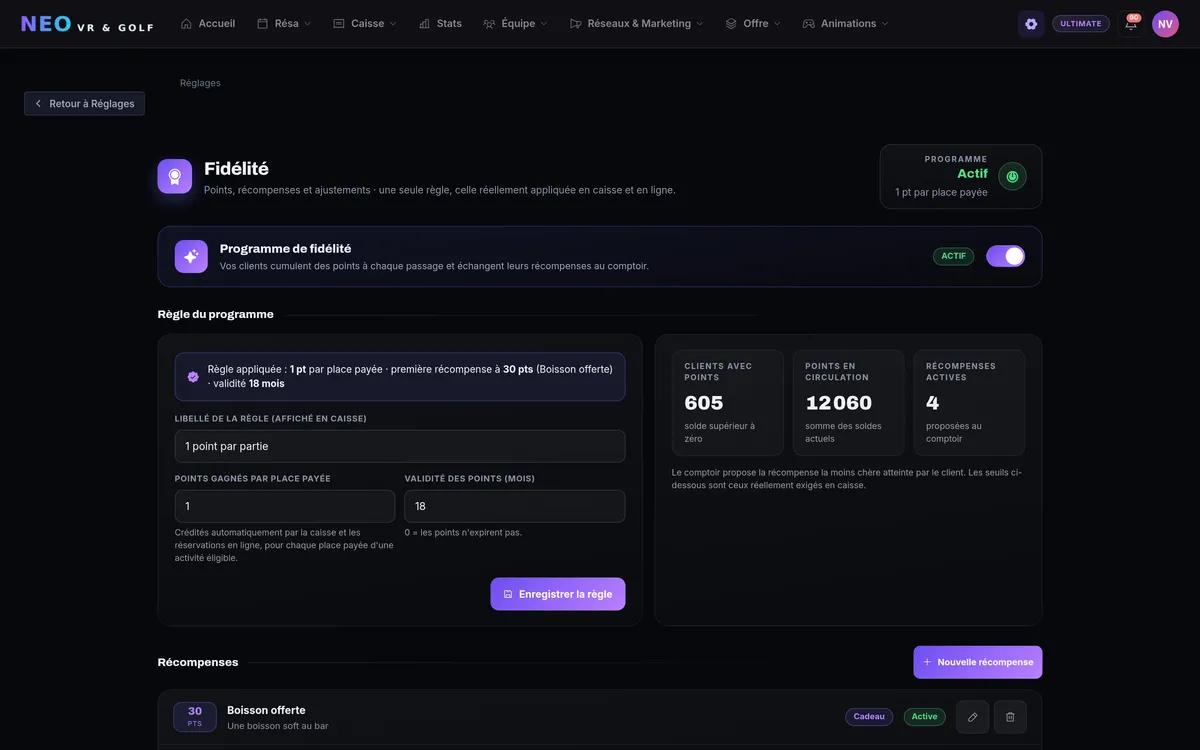Viewport: 1200px width, 750px height.
Task: Click the Cadeau tag on Boisson offerte
Action: coord(869,717)
